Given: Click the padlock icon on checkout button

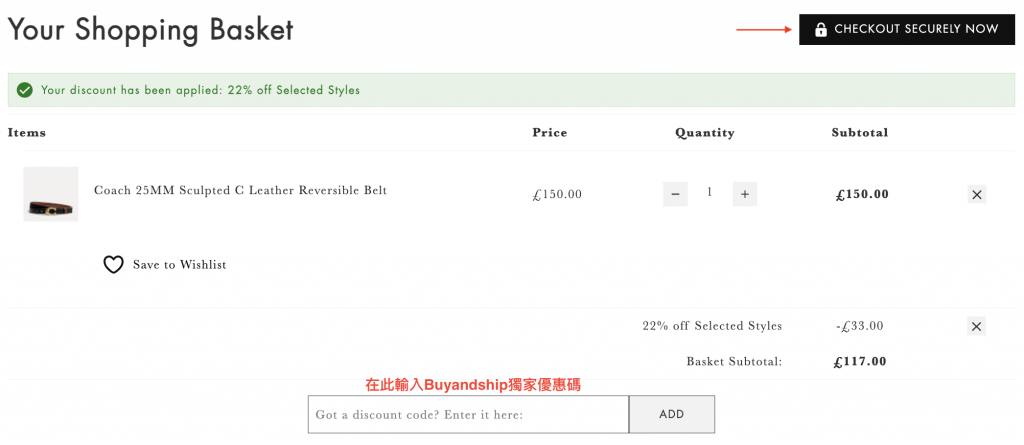Looking at the screenshot, I should (x=821, y=30).
